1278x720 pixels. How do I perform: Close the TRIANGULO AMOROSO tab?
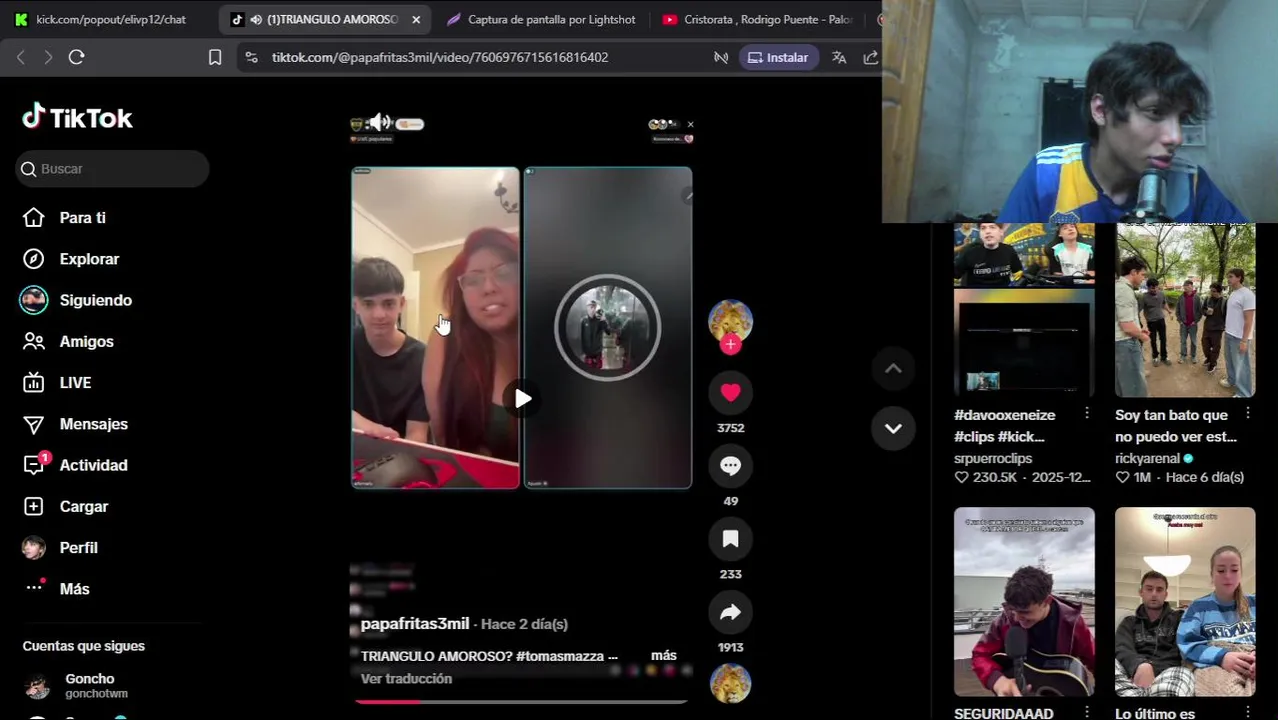[x=416, y=19]
